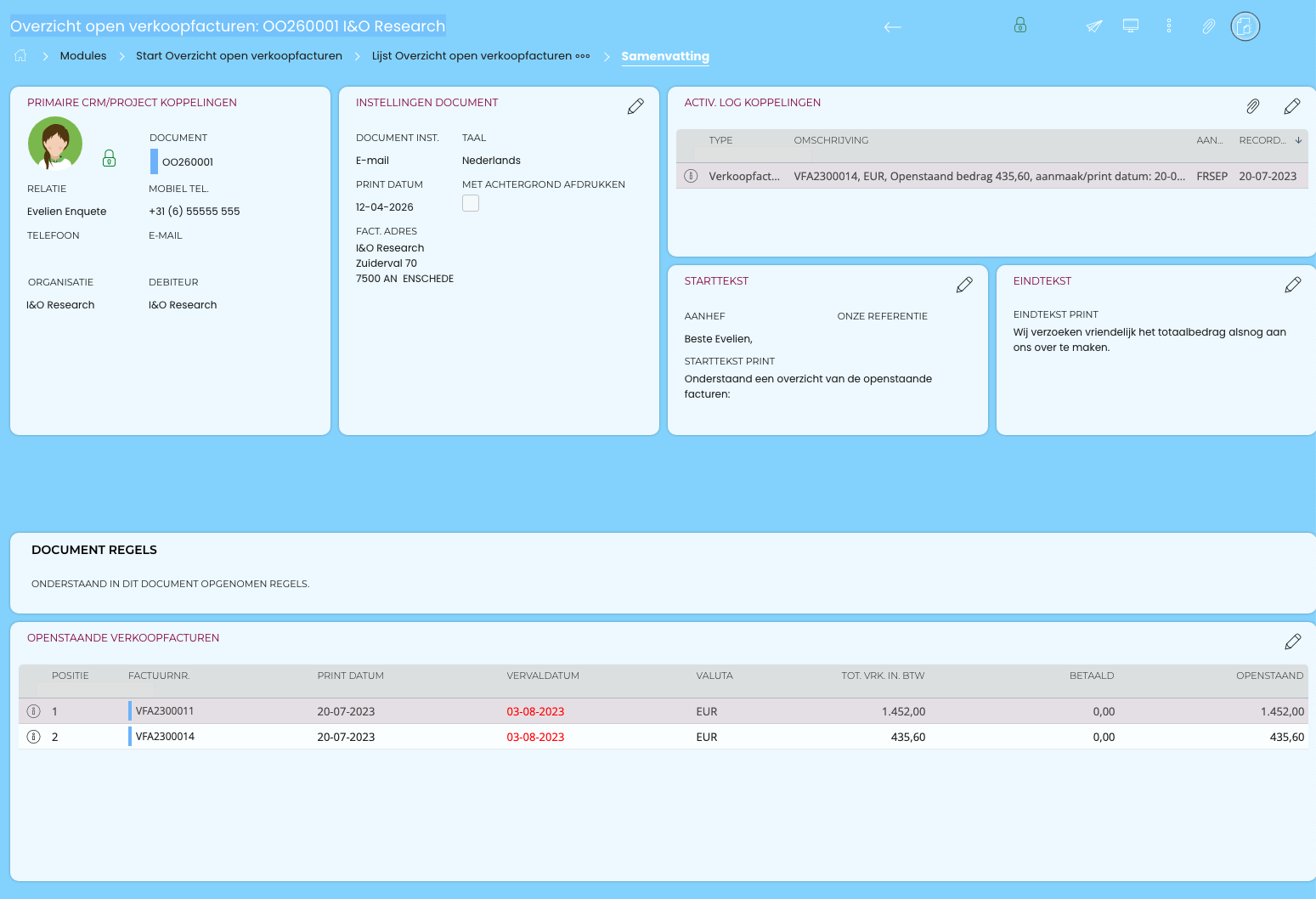1316x899 pixels.
Task: Click pencil icon in Openstaande Verkoopfacturen
Action: pos(1293,642)
